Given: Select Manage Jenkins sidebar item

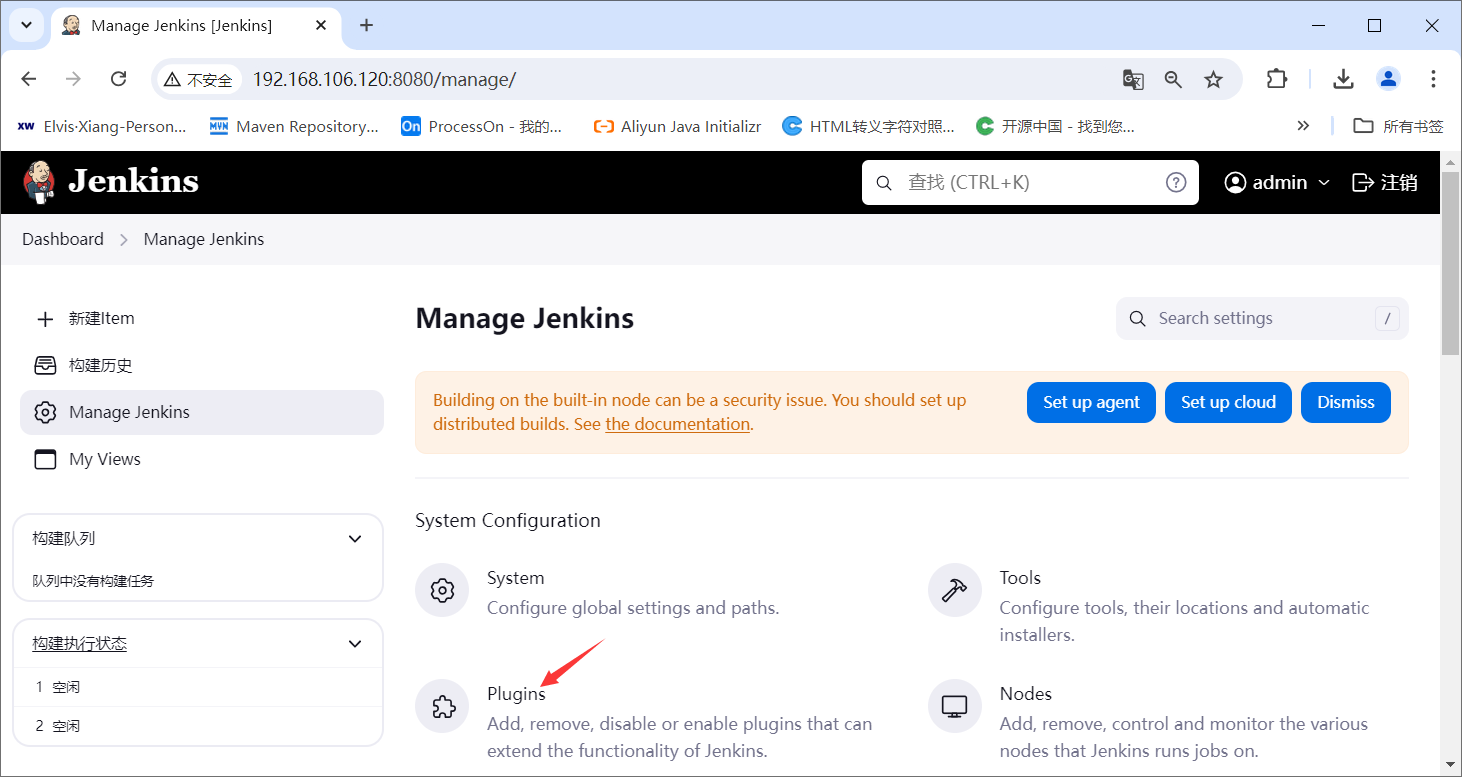Looking at the screenshot, I should click(x=202, y=412).
